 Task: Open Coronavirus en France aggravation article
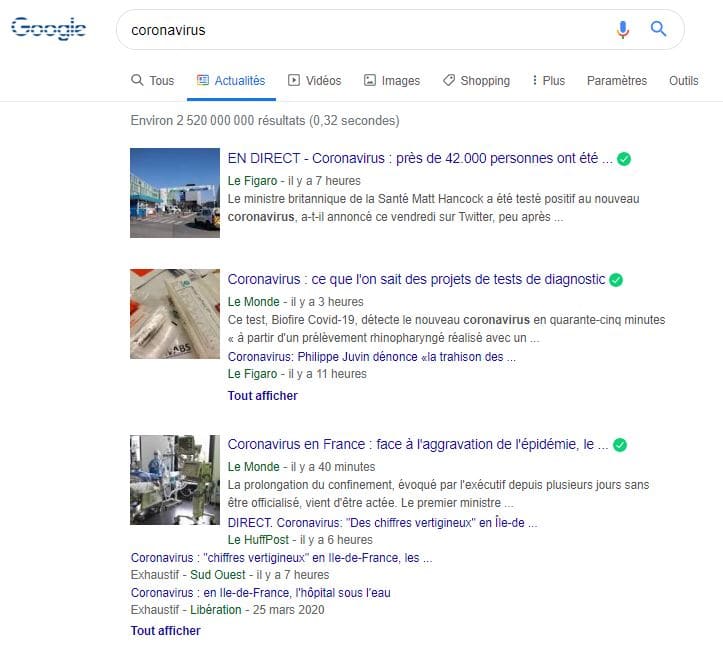pyautogui.click(x=418, y=445)
